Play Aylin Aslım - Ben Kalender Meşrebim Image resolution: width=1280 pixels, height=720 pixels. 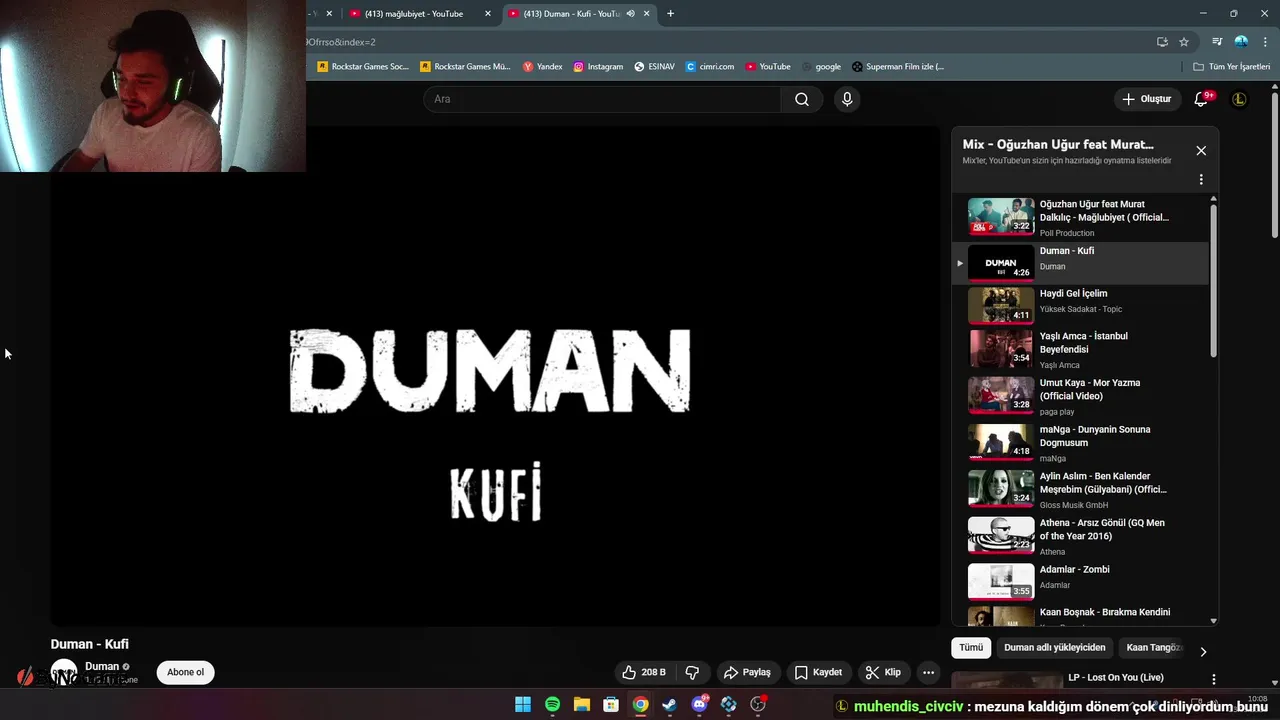pyautogui.click(x=1080, y=489)
